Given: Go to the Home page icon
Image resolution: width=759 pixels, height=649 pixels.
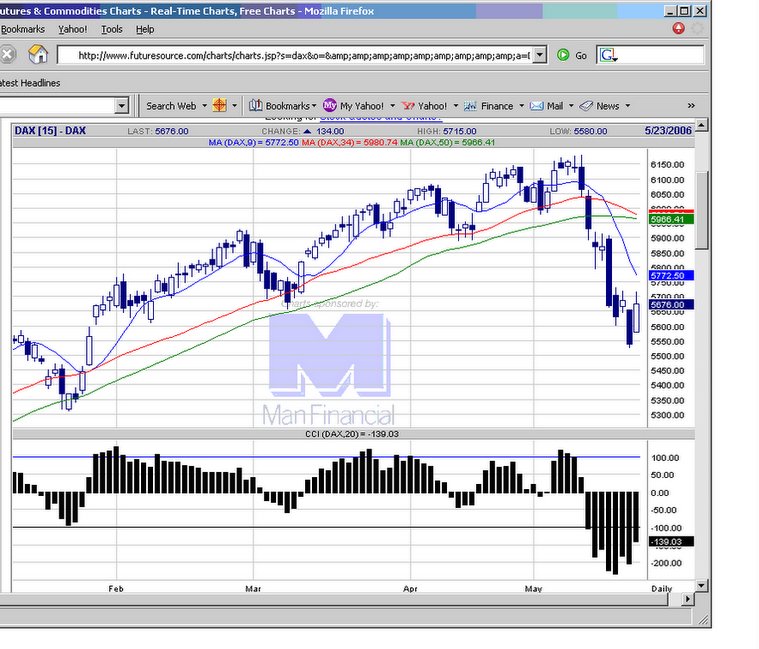Looking at the screenshot, I should pyautogui.click(x=38, y=54).
